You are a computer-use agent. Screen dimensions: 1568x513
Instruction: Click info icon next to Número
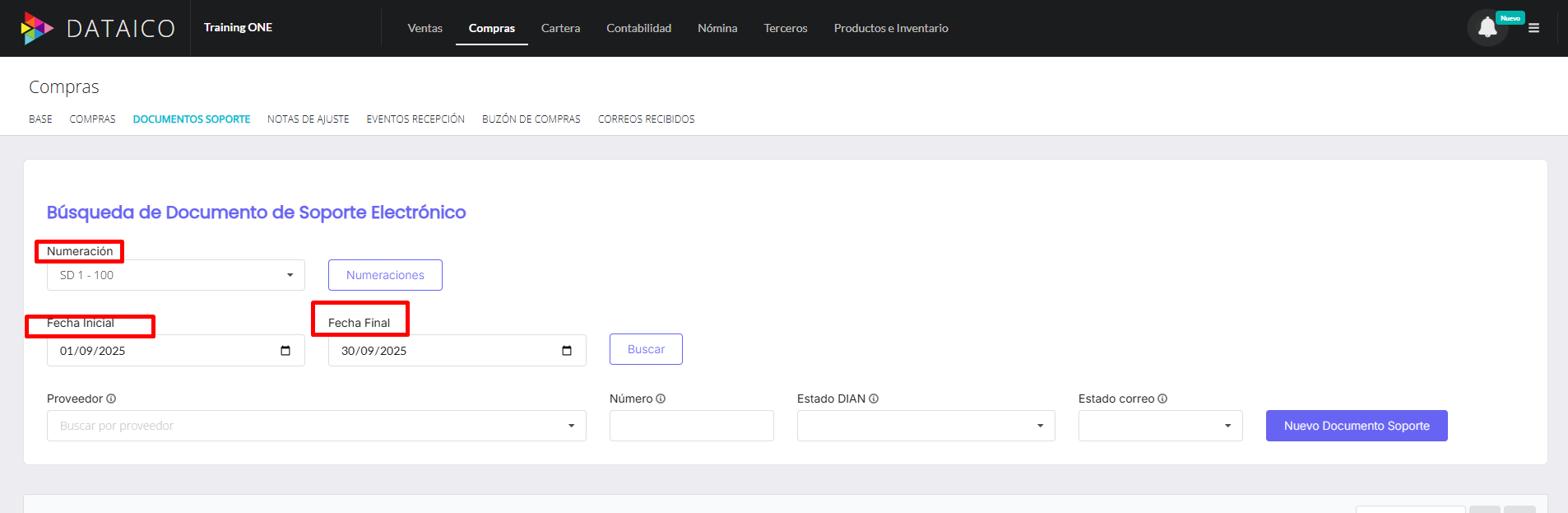click(x=661, y=399)
